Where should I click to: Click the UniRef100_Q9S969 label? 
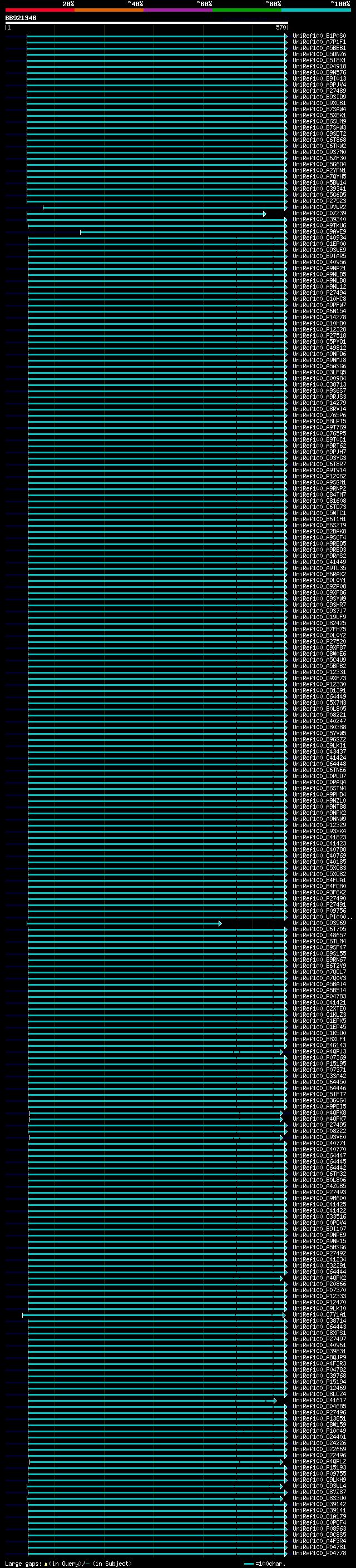[319, 923]
